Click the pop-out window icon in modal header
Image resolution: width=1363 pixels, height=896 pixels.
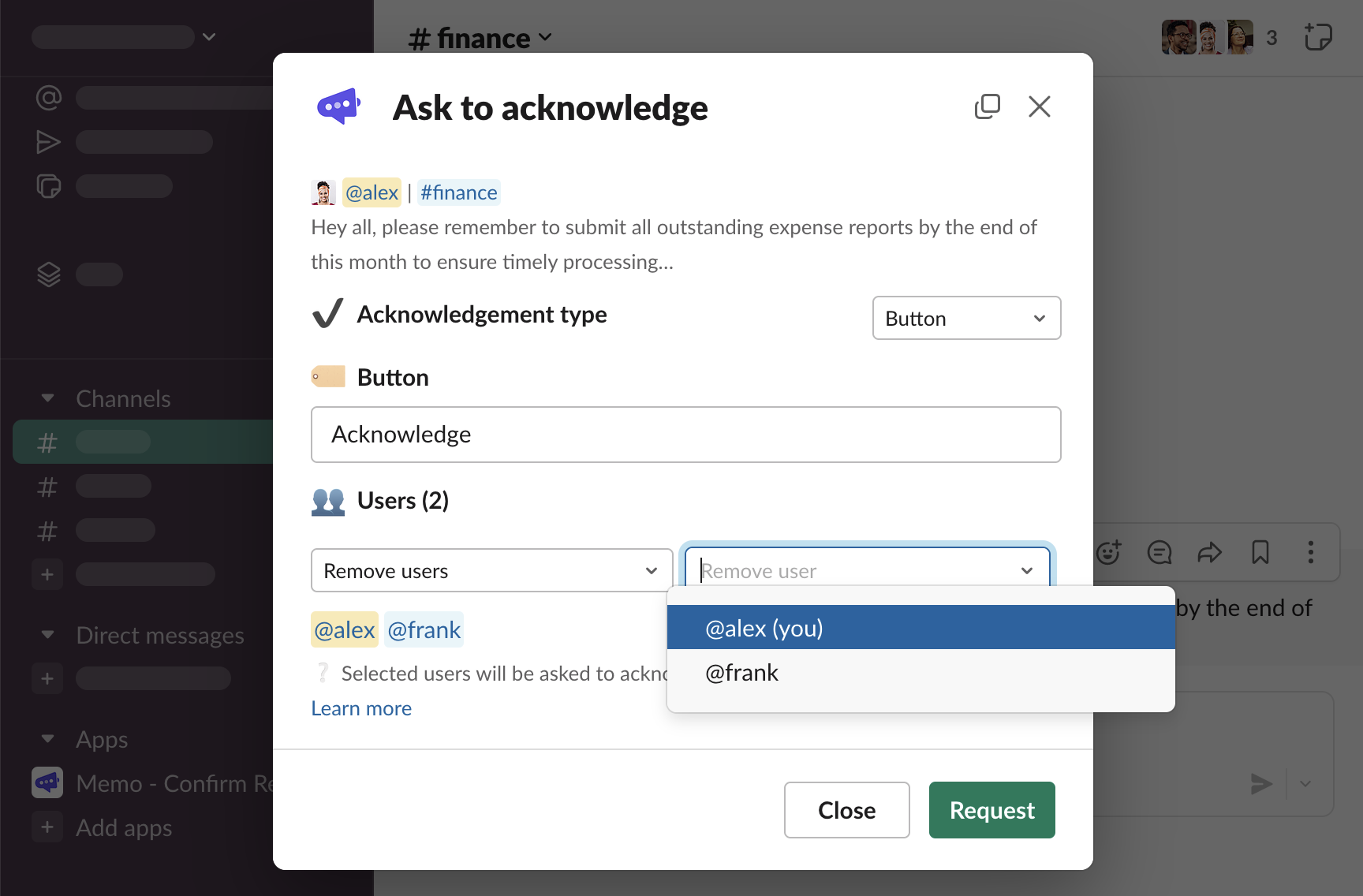tap(987, 106)
